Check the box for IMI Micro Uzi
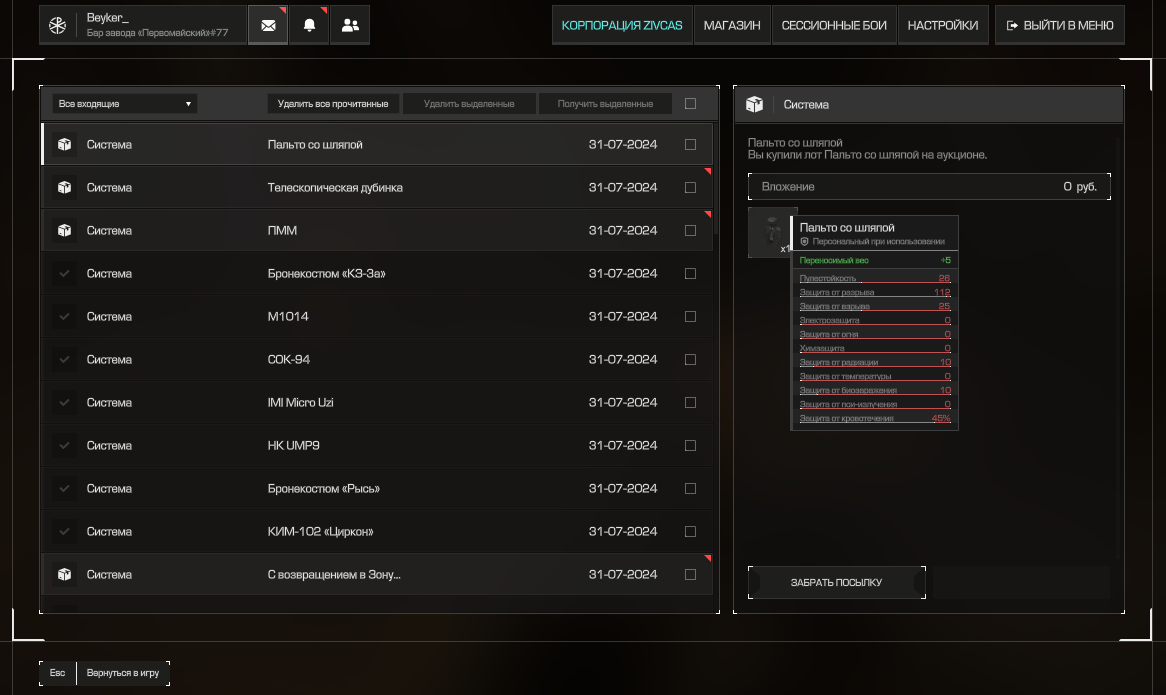Viewport: 1166px width, 695px height. (x=690, y=403)
